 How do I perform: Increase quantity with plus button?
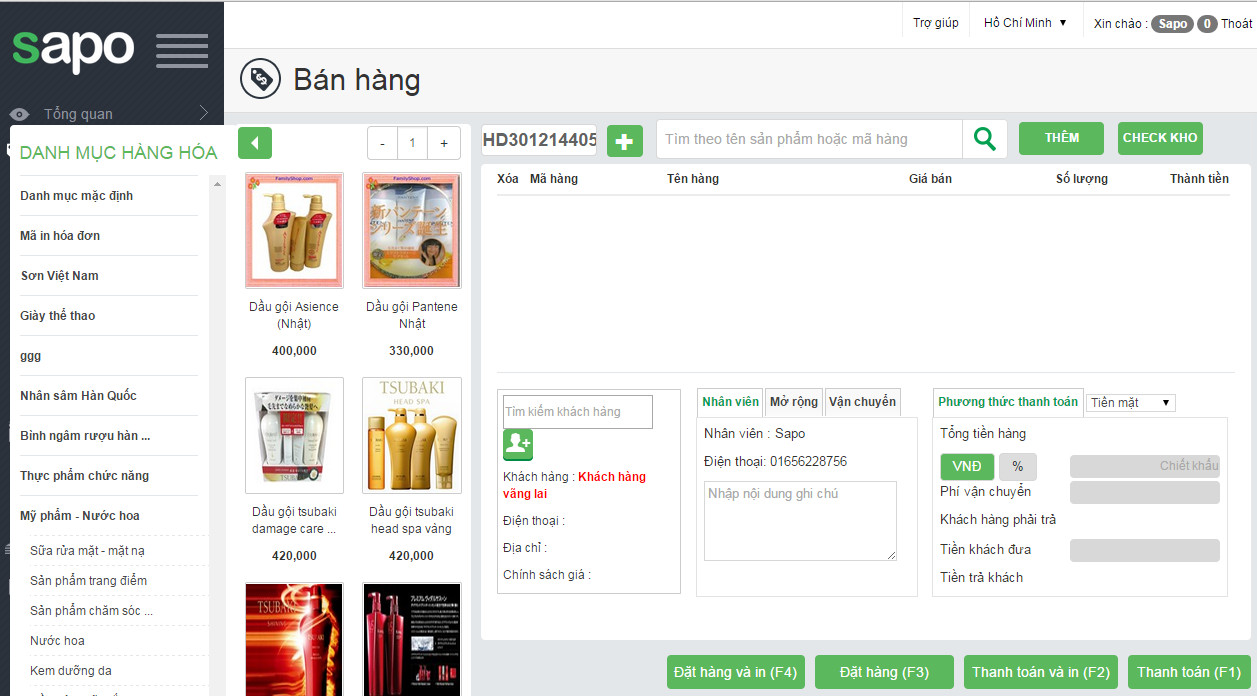(x=444, y=143)
